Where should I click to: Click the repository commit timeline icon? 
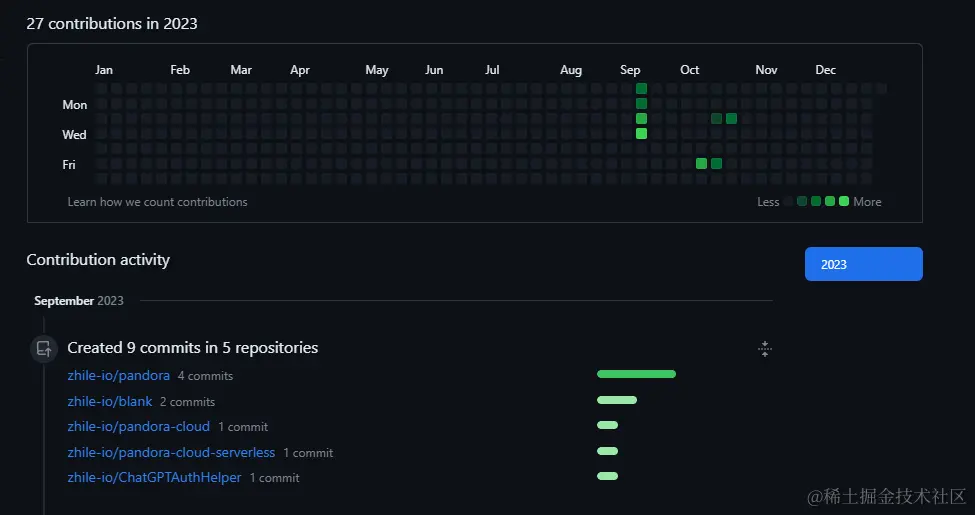[x=43, y=349]
